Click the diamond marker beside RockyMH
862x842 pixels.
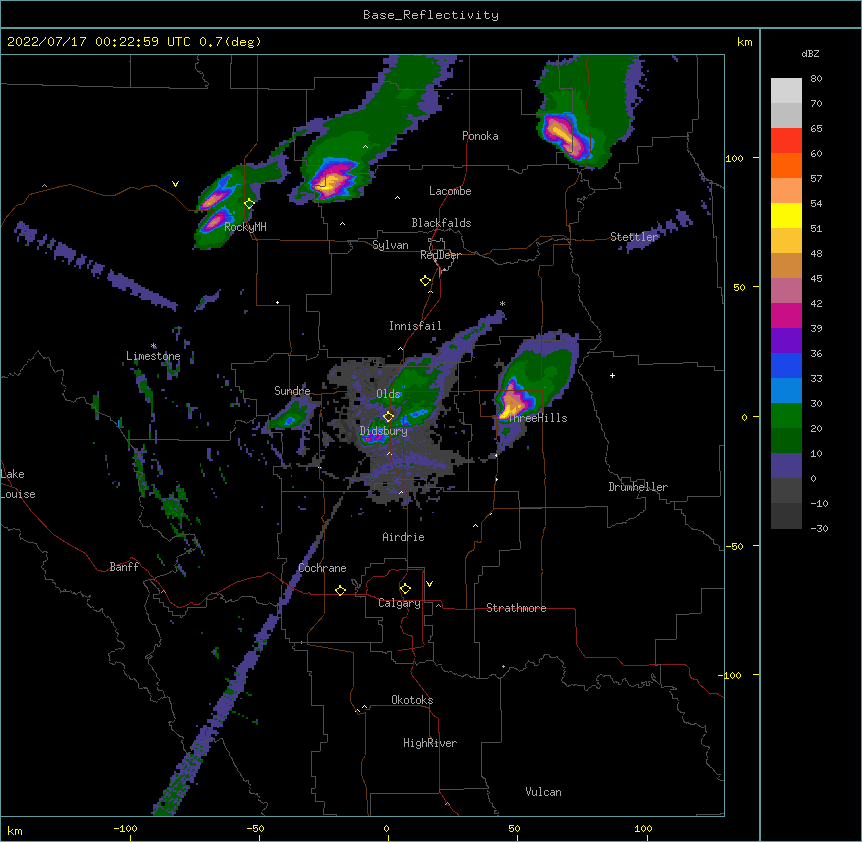click(249, 204)
